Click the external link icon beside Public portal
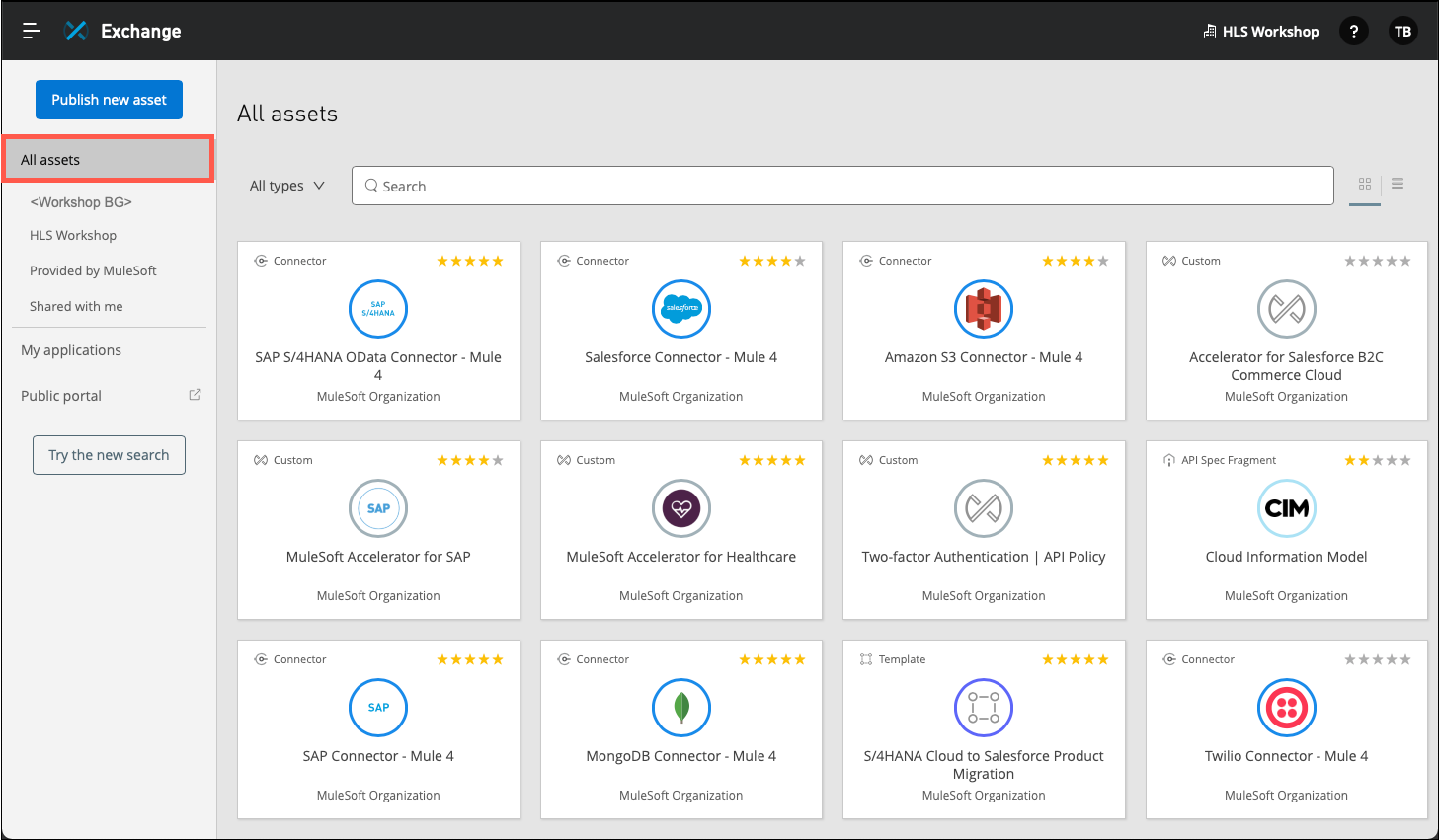Screen dimensions: 1439x840 (x=195, y=395)
